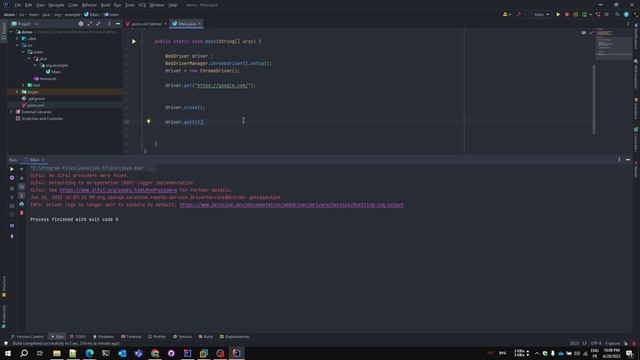Toggle soft-wrap icon in Run console sidebar
This screenshot has width=640, height=360.
[22, 187]
